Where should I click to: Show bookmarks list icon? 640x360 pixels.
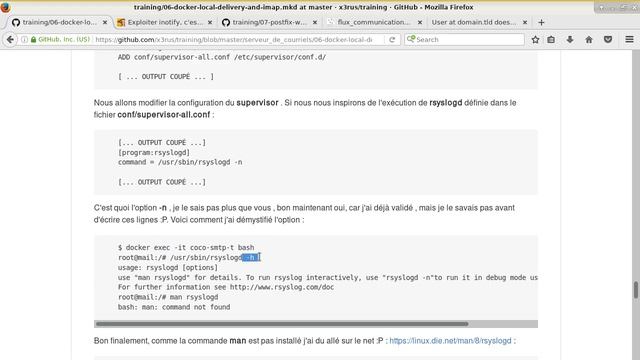click(x=551, y=40)
